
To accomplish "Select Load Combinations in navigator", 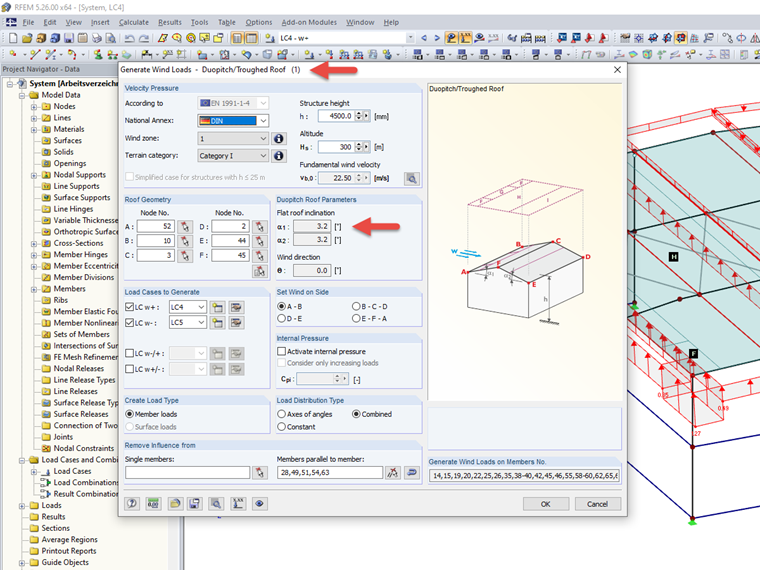I will tap(86, 483).
